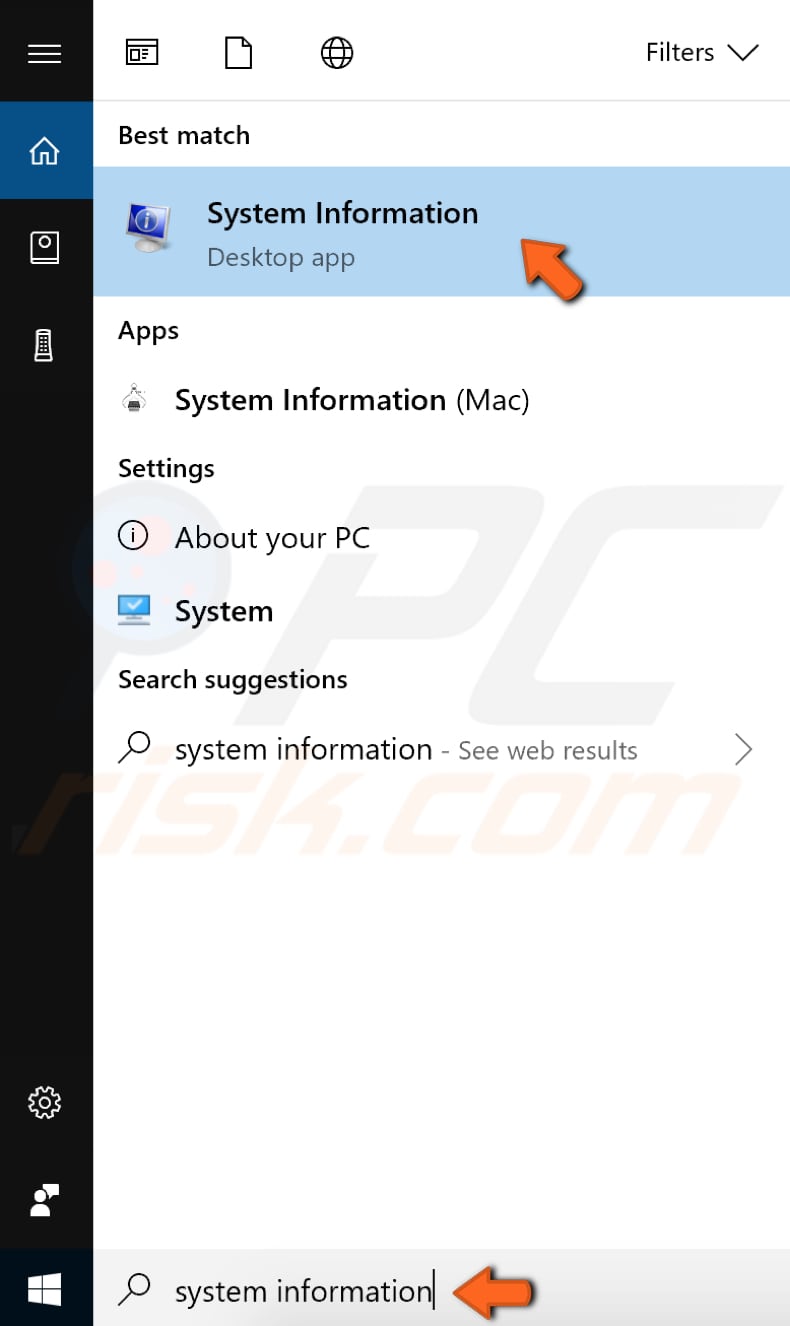Expand the Filters dropdown
The width and height of the screenshot is (790, 1326).
(x=703, y=52)
